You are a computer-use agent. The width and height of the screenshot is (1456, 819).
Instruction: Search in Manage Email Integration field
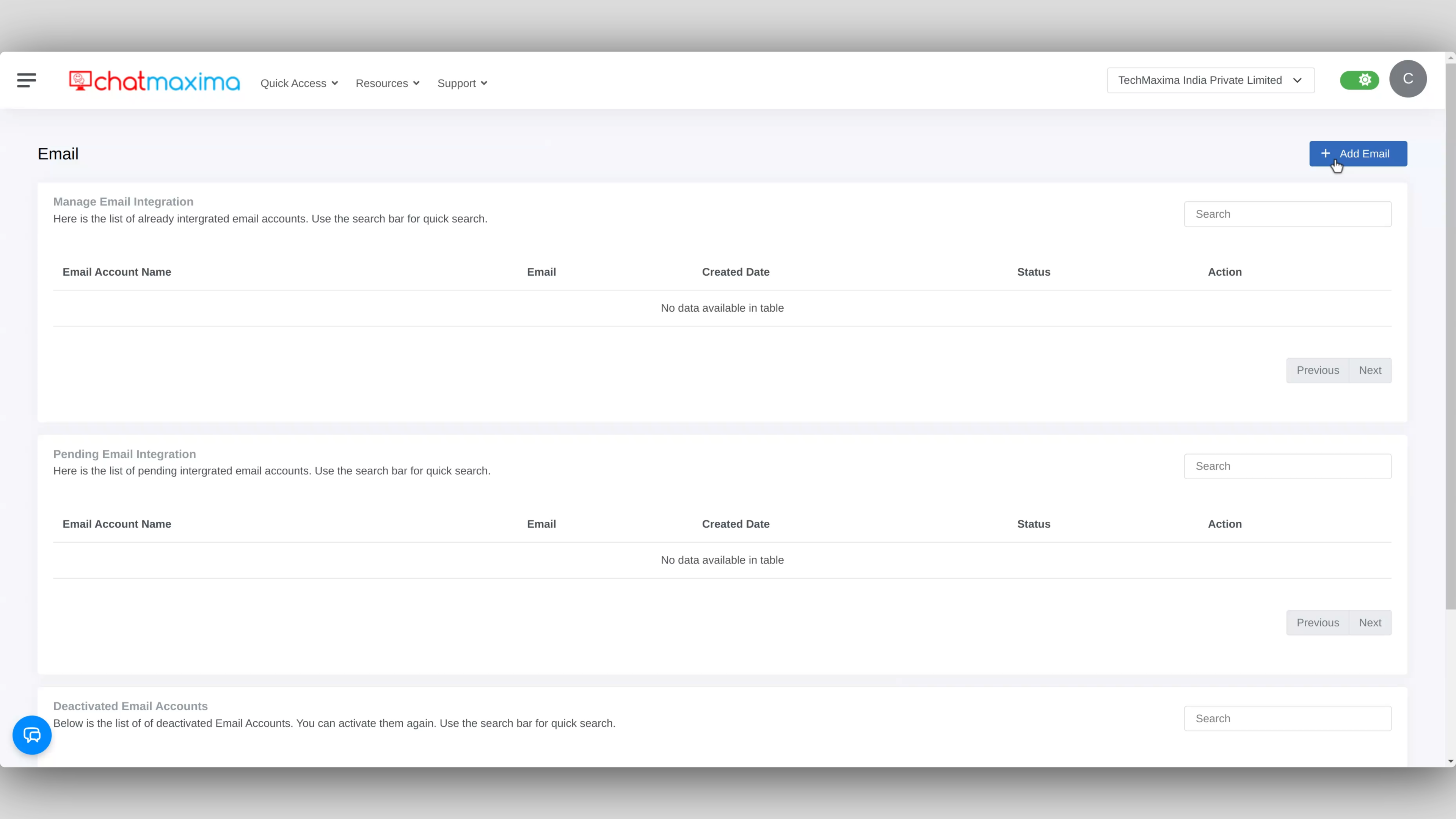pyautogui.click(x=1288, y=214)
